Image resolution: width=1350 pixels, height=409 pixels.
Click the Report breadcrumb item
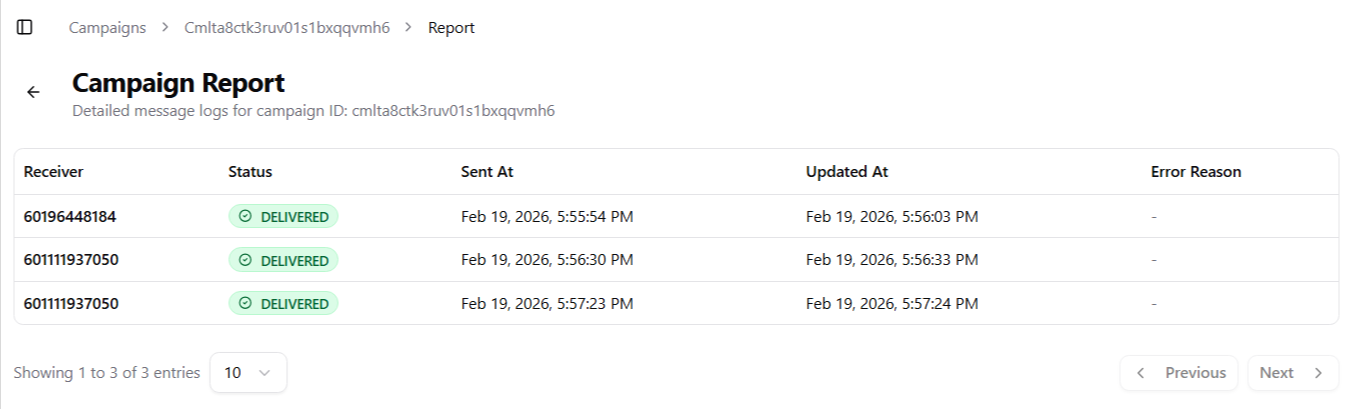(x=451, y=28)
